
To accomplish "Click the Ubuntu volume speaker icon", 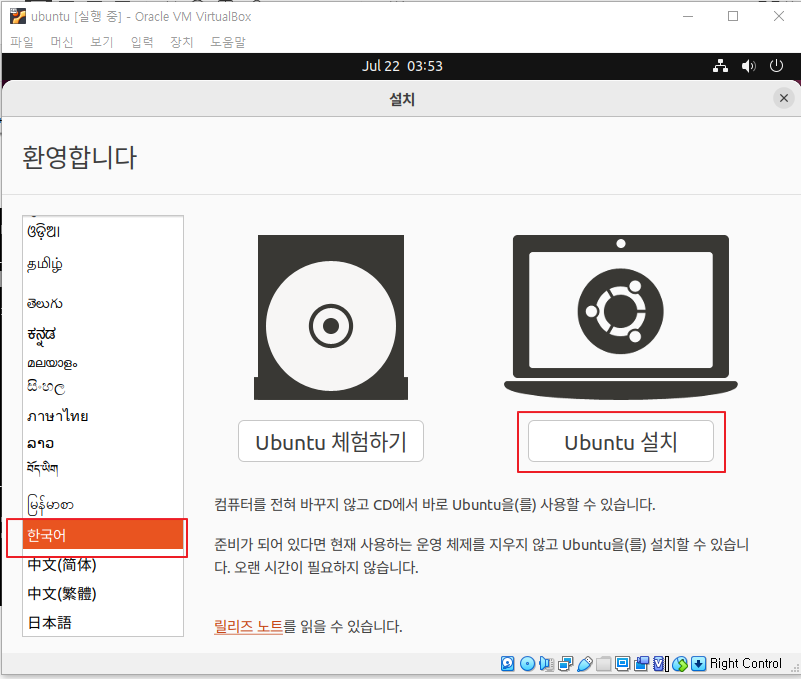I will (x=749, y=66).
